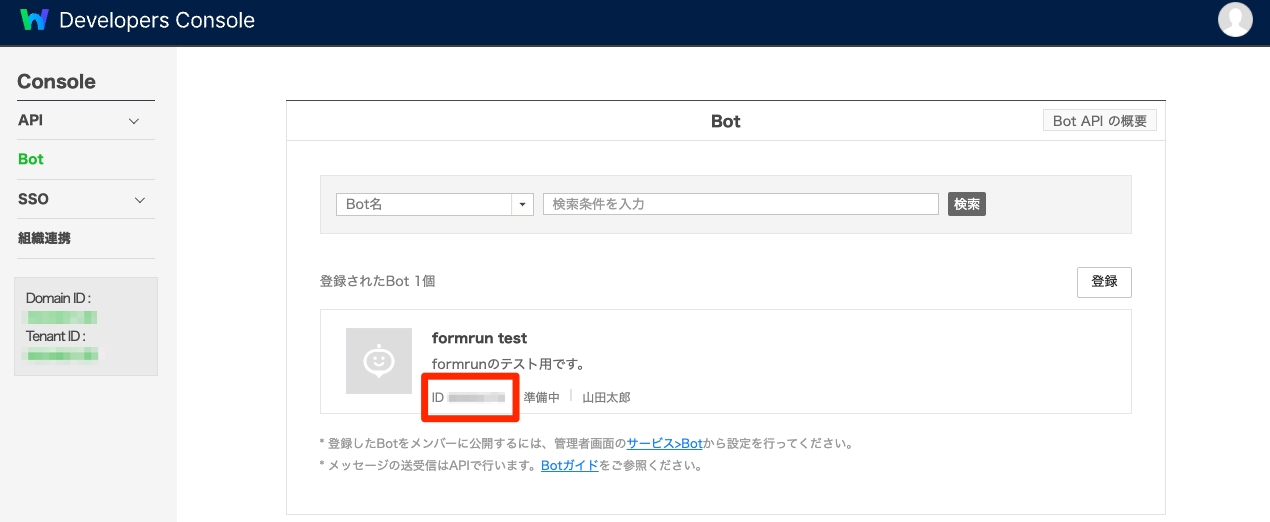
Task: Open the user profile avatar
Action: coord(1235,20)
